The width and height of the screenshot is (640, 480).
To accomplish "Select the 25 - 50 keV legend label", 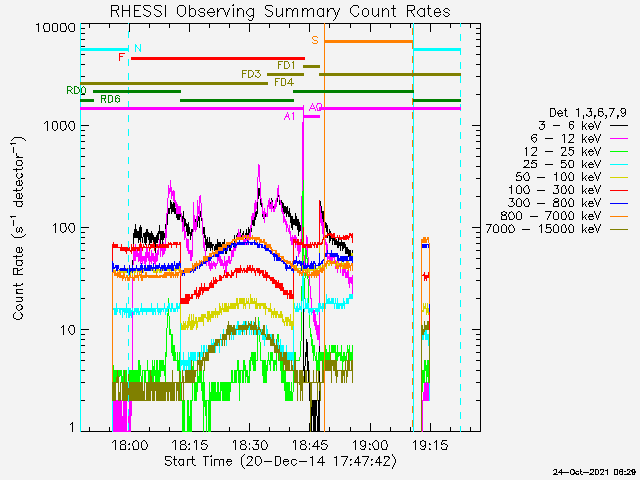I will 562,164.
